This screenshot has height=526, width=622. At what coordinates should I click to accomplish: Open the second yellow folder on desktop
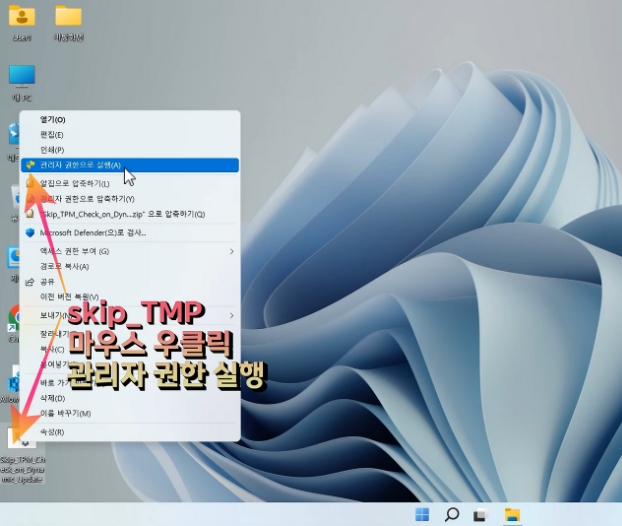[68, 18]
